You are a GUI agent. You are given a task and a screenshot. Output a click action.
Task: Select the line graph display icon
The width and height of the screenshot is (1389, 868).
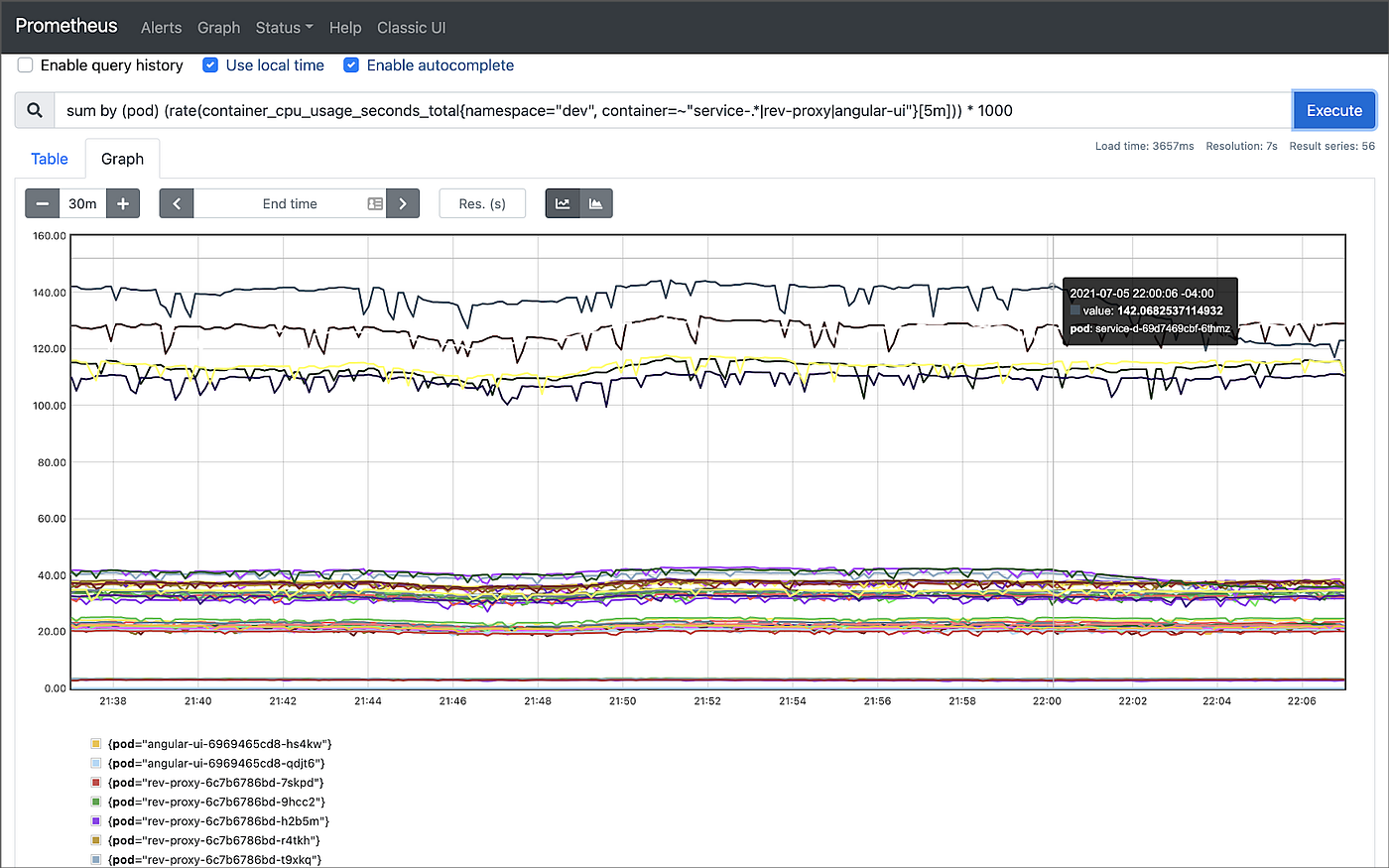click(563, 202)
